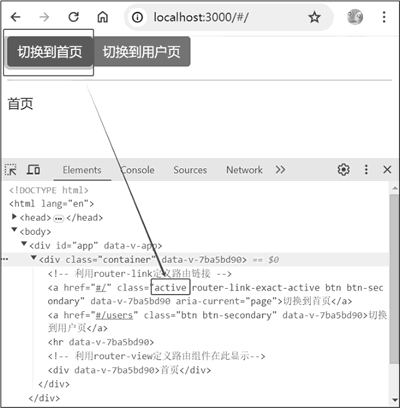Switch to the Console tab
This screenshot has width=400, height=408.
137,170
